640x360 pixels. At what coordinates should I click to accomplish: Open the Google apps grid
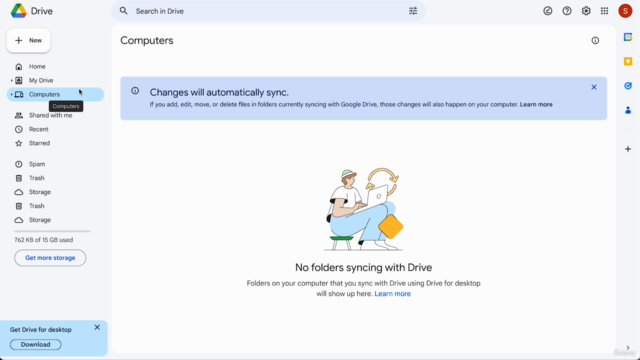coord(604,11)
